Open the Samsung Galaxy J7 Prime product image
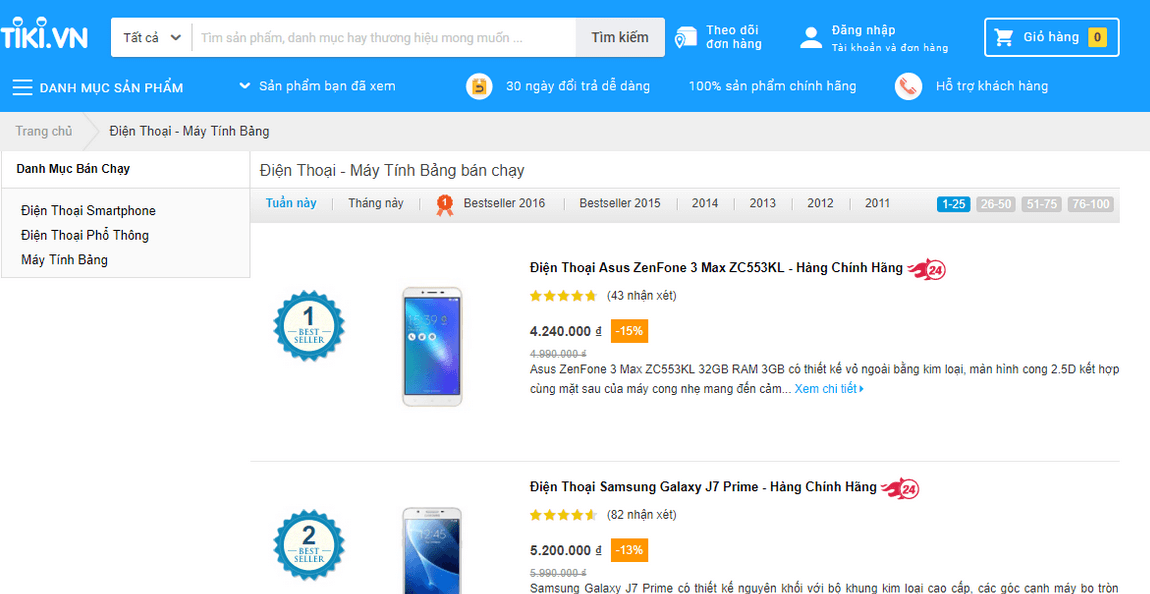1150x594 pixels. (x=433, y=550)
